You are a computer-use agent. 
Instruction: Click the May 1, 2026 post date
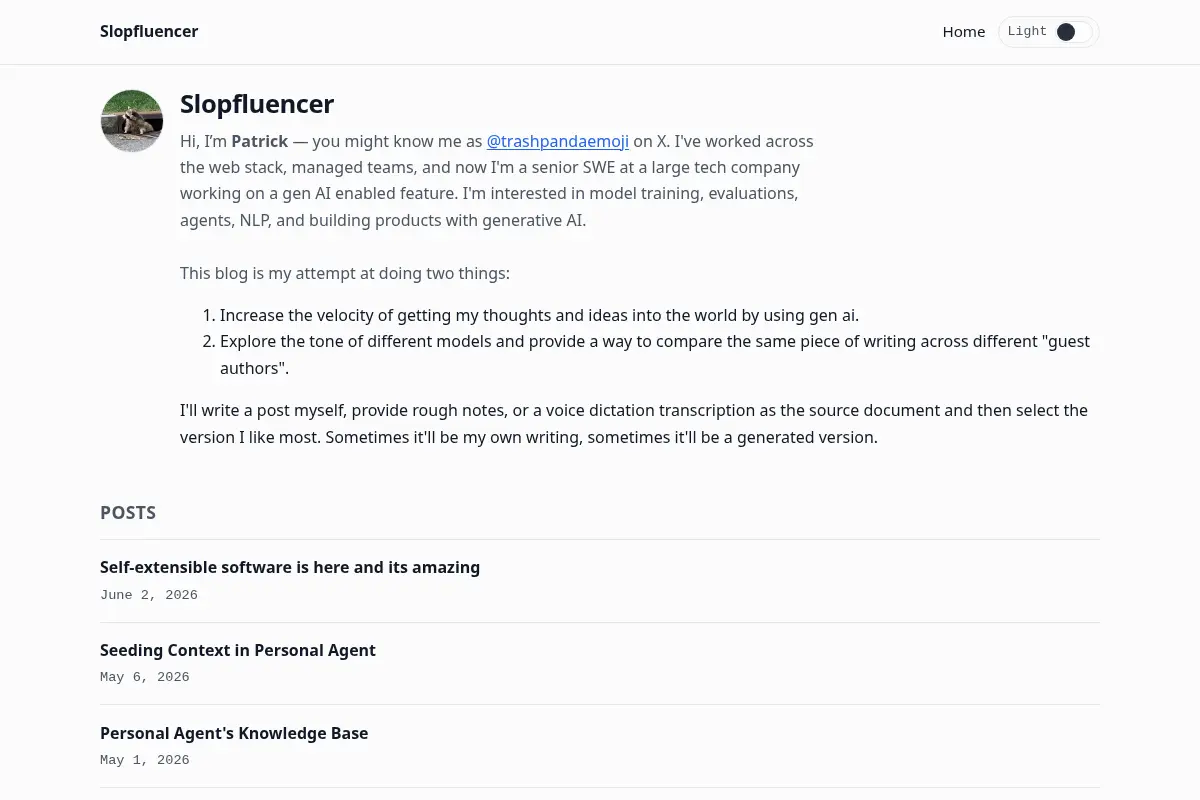145,760
